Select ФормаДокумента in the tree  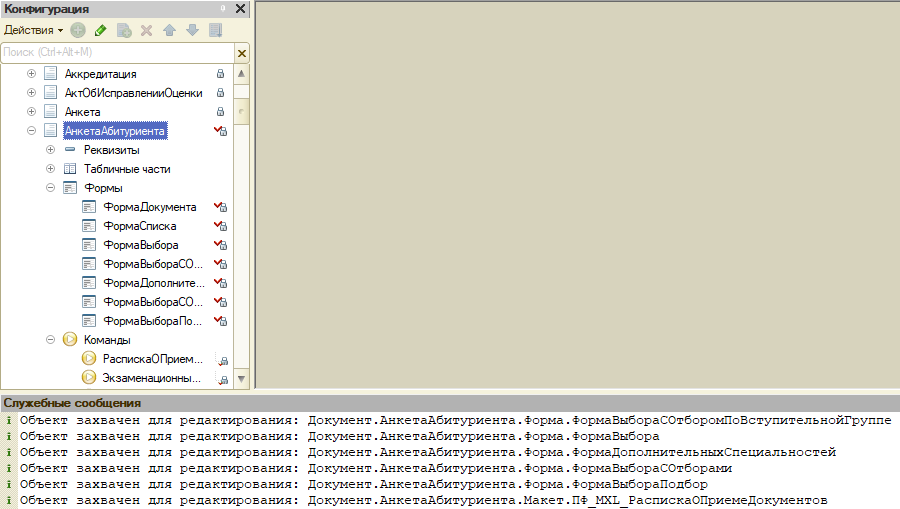pyautogui.click(x=150, y=207)
